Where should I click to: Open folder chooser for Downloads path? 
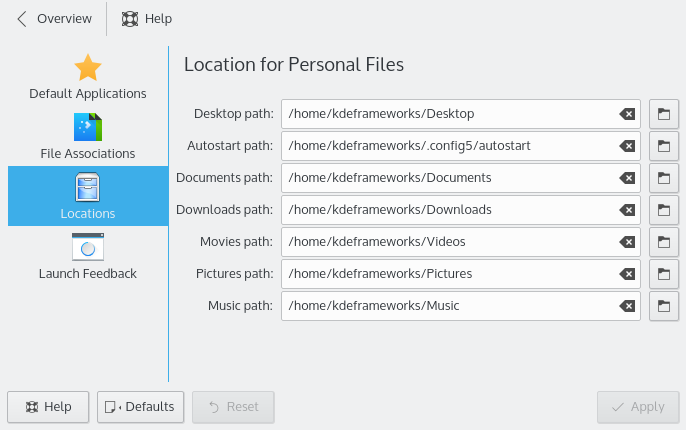click(x=664, y=210)
